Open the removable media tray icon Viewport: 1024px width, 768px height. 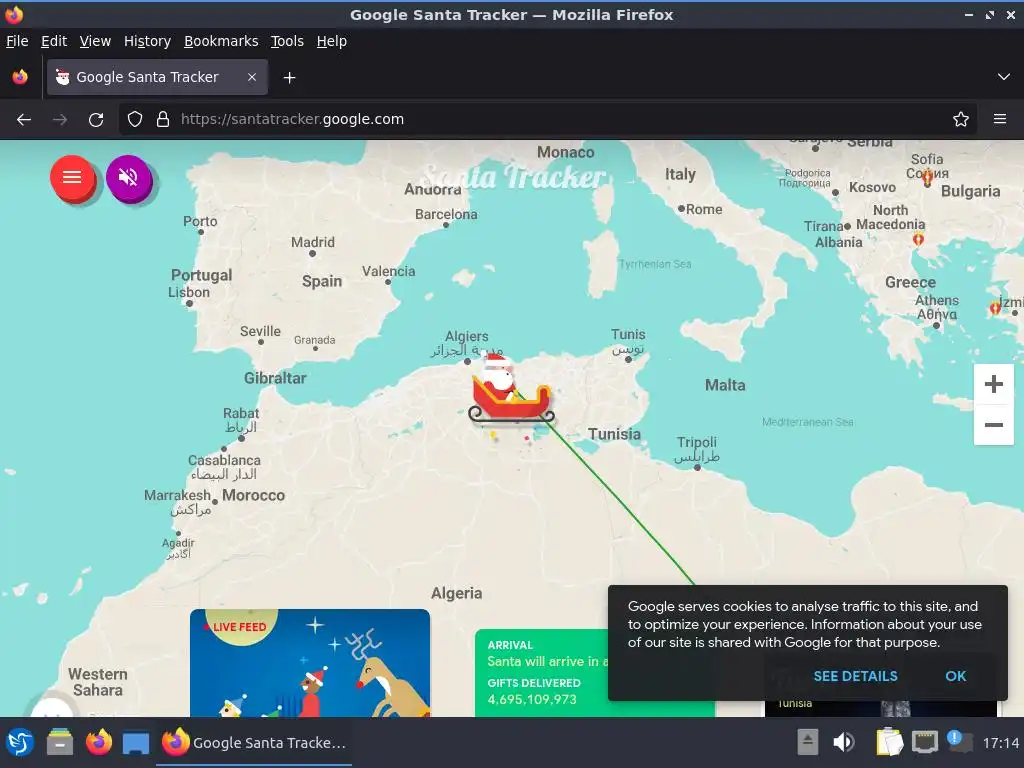807,743
